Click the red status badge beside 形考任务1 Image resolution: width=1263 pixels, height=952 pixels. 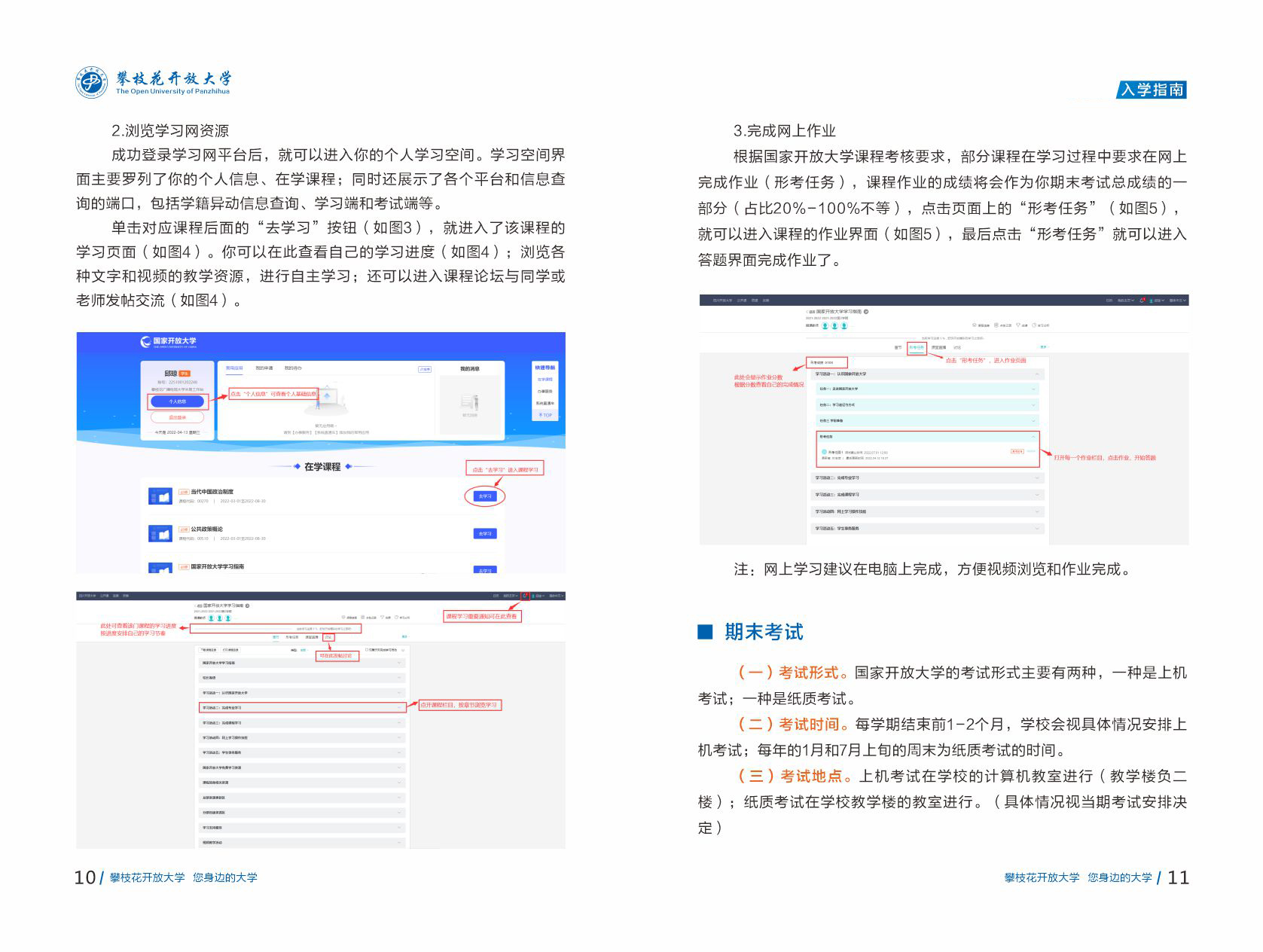[1017, 452]
